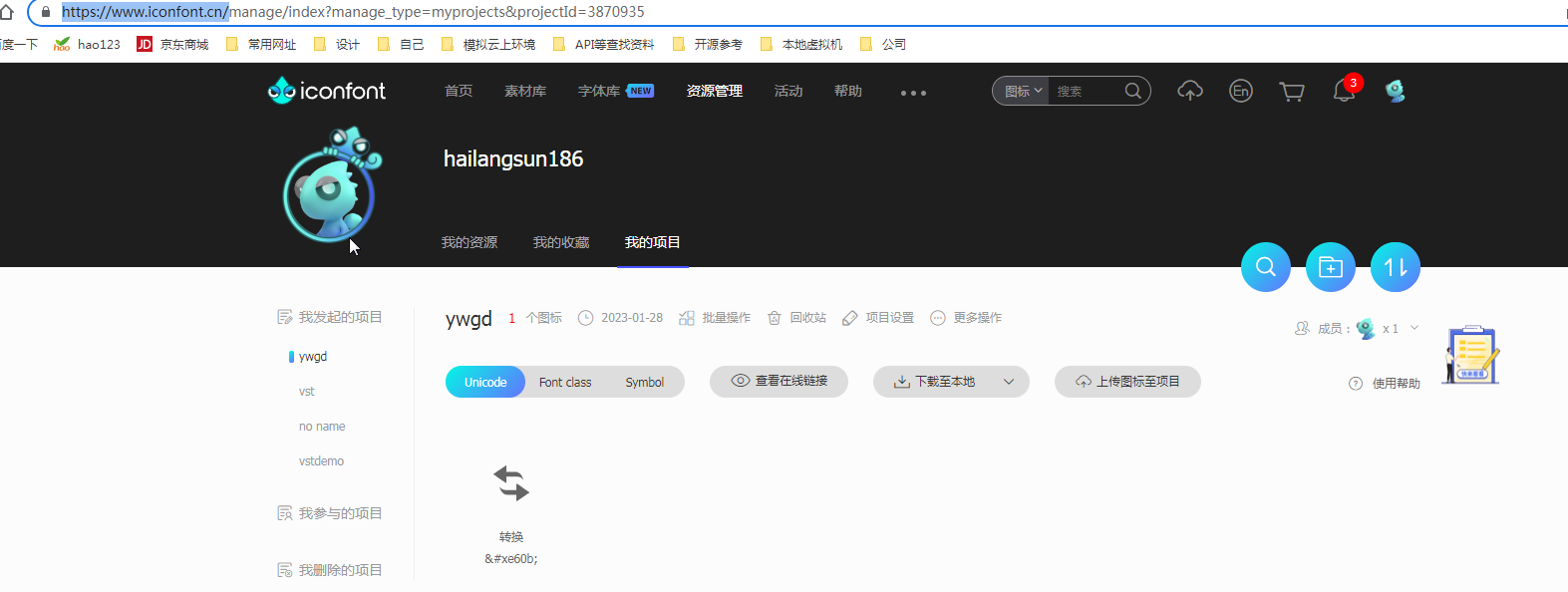Select no name project in sidebar
The image size is (1568, 592).
tap(322, 427)
